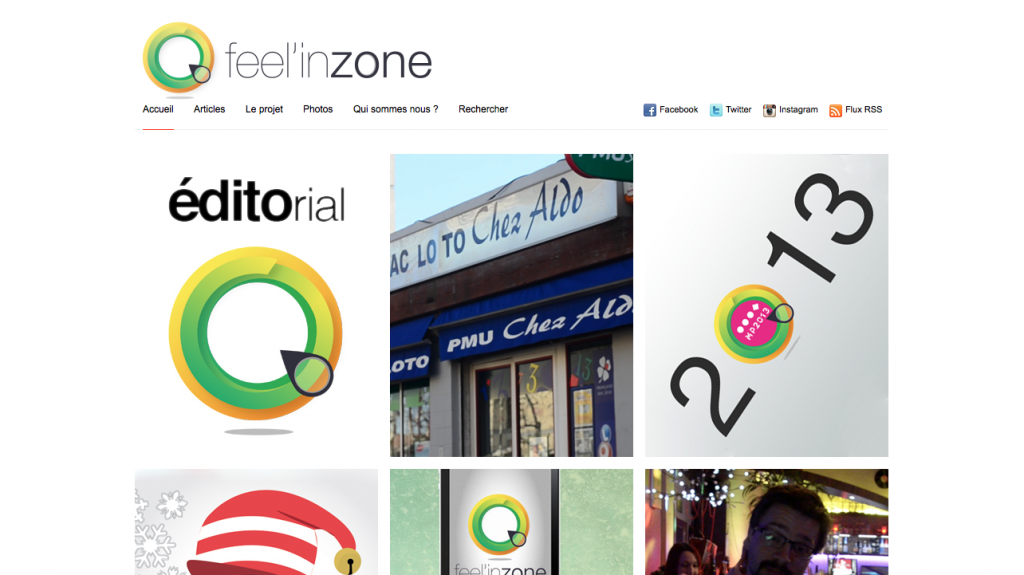Open the Chez Aldo storefront photo
The width and height of the screenshot is (1024, 575).
point(511,305)
